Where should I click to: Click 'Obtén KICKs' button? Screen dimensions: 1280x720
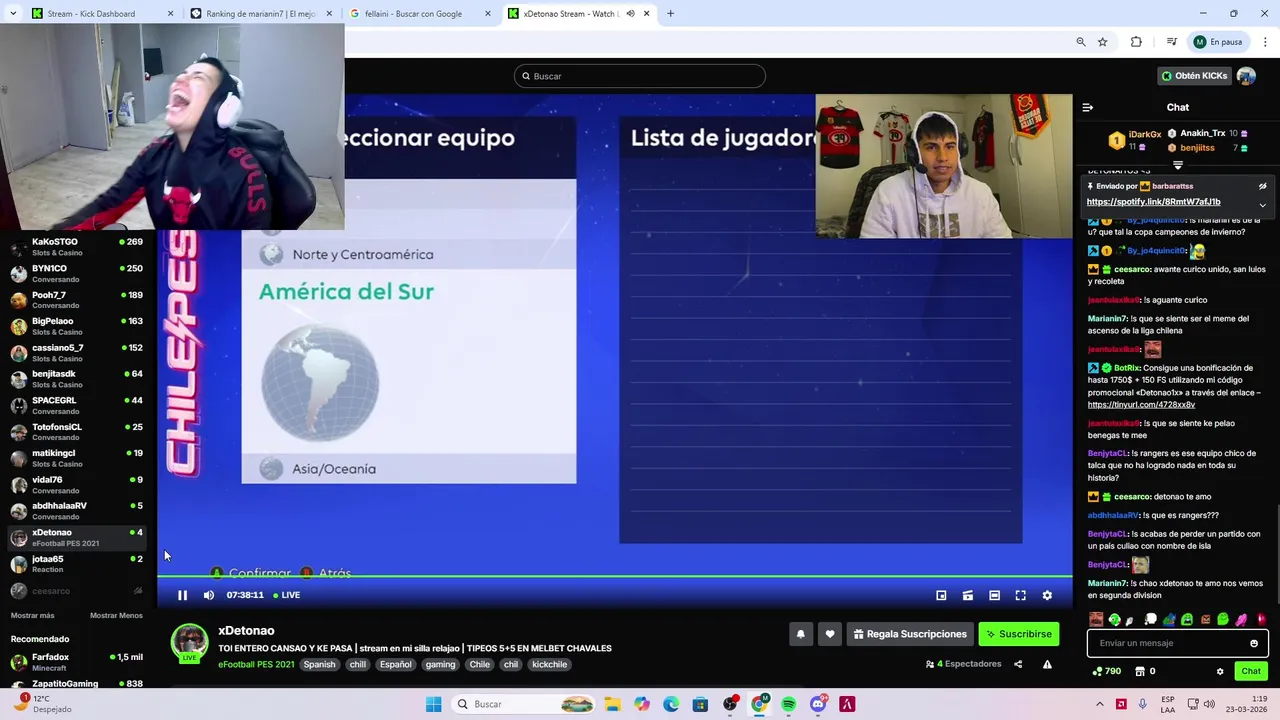tap(1194, 76)
